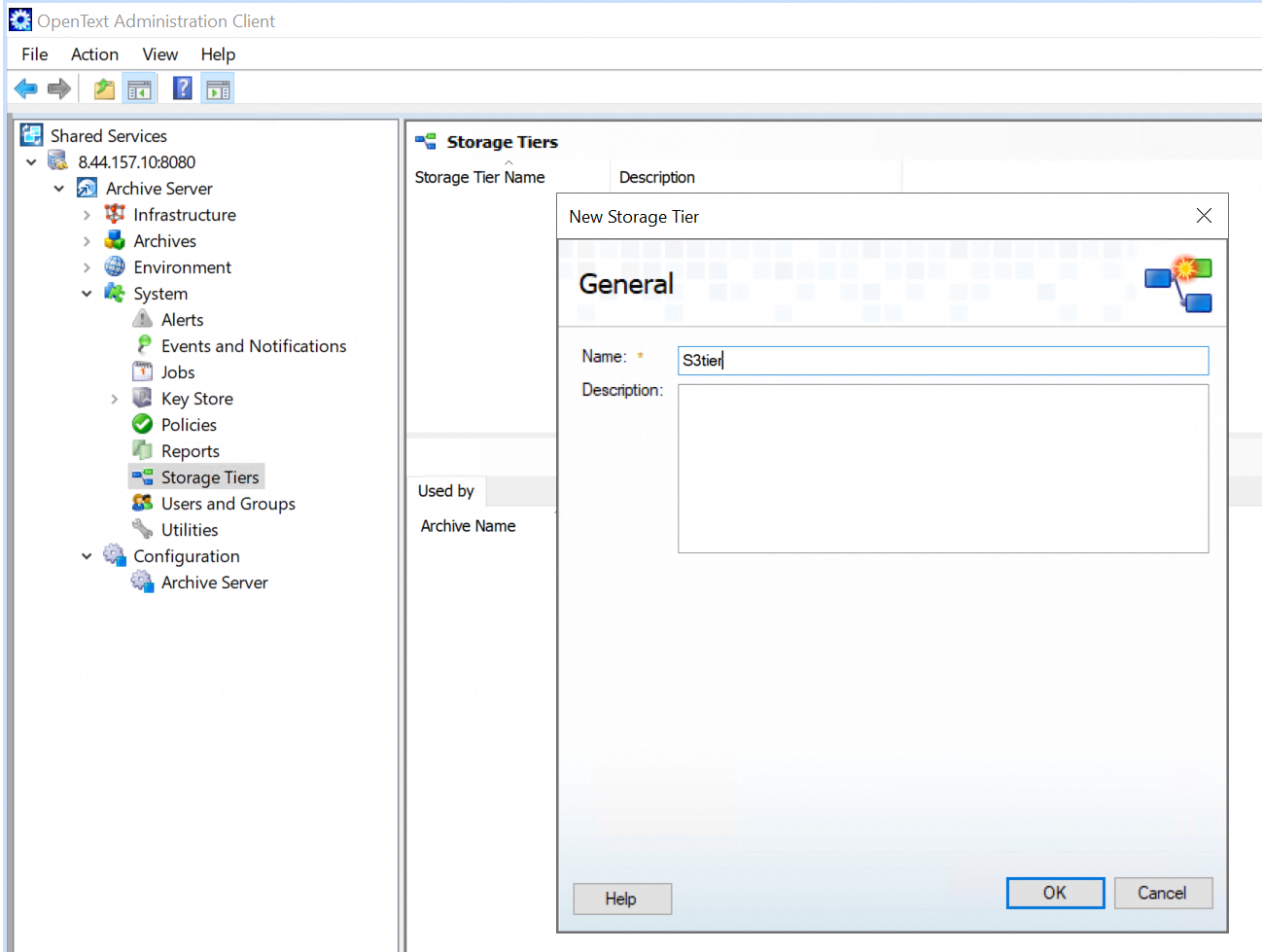Image resolution: width=1262 pixels, height=952 pixels.
Task: Expand the Infrastructure node
Action: click(87, 215)
